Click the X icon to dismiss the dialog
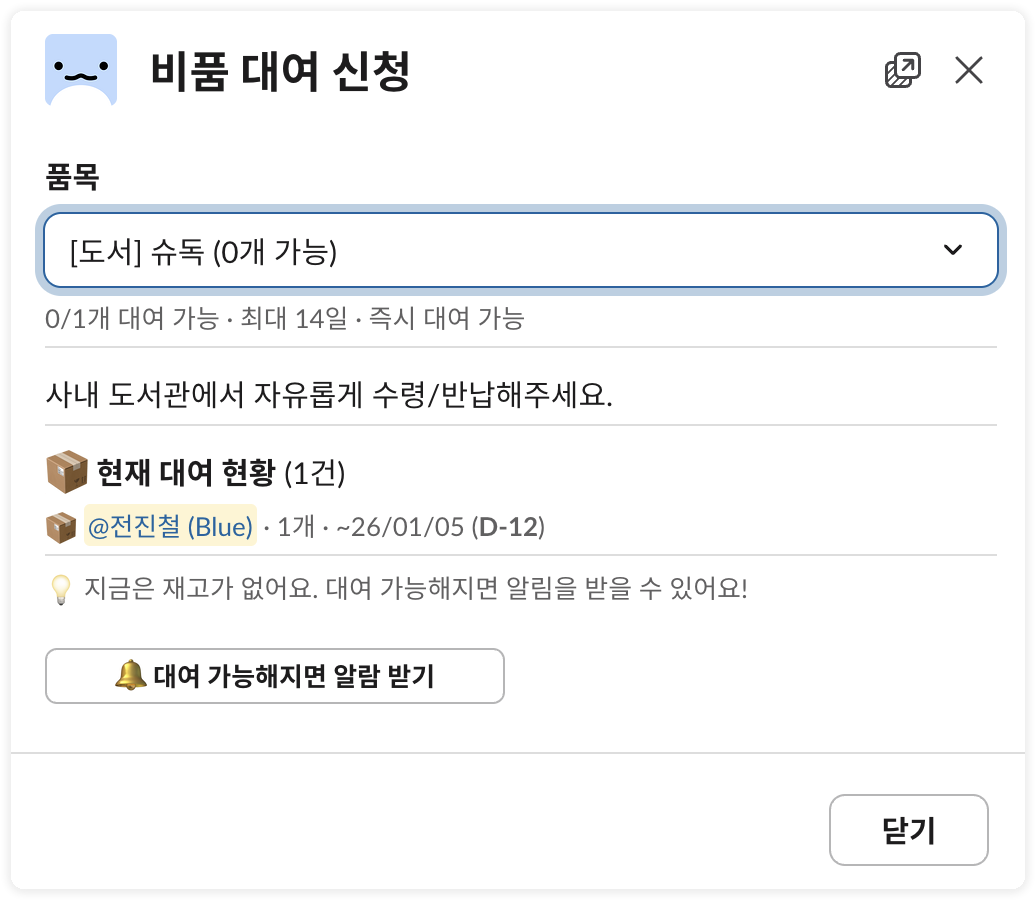Viewport: 1036px width, 900px height. (x=968, y=70)
